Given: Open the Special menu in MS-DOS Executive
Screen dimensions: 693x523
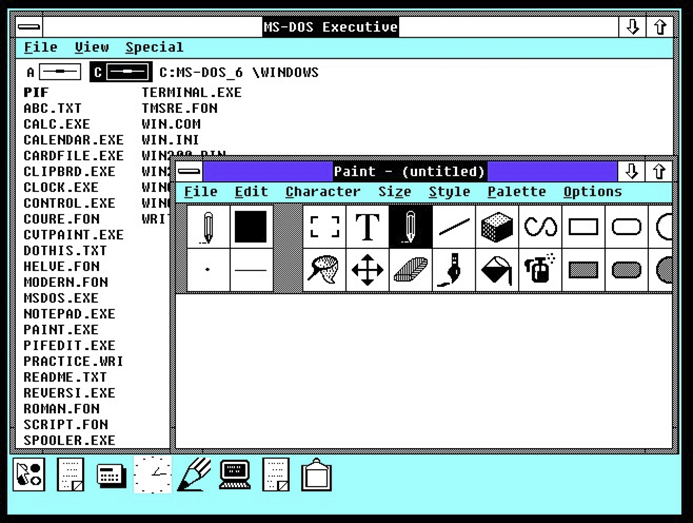Looking at the screenshot, I should click(x=154, y=47).
